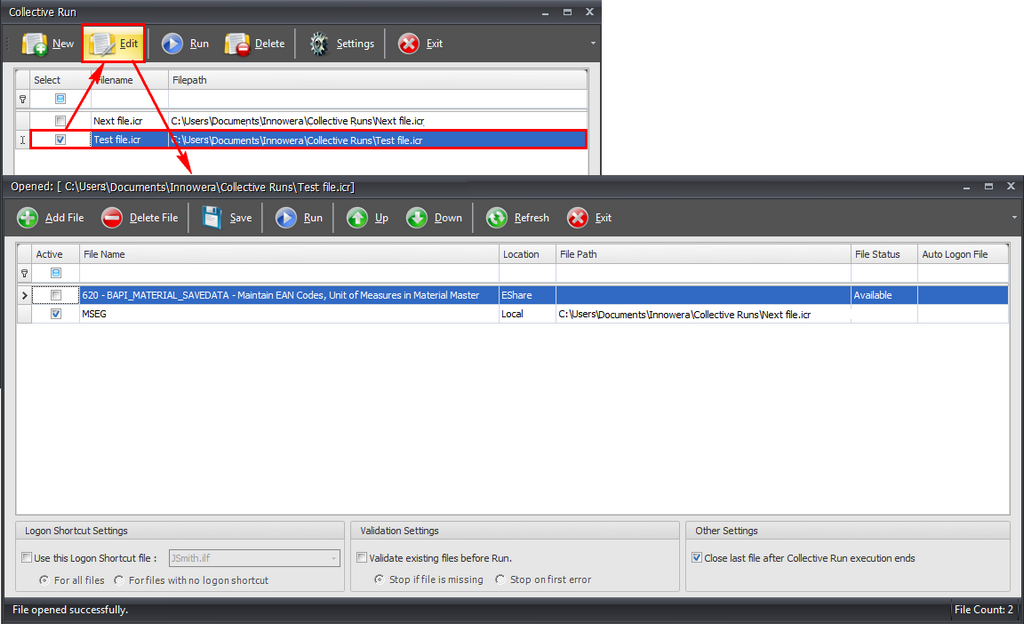The width and height of the screenshot is (1024, 624).
Task: Click the Refresh icon
Action: pyautogui.click(x=496, y=217)
